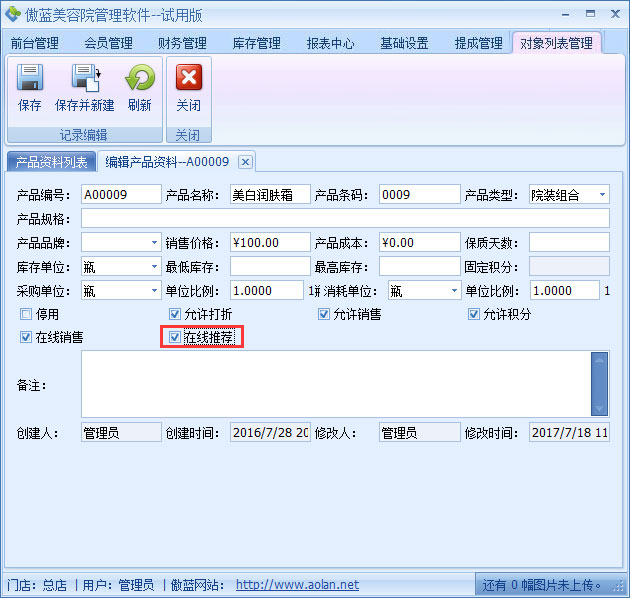Click the 产品条码 field 0009
This screenshot has height=598, width=630.
419,195
